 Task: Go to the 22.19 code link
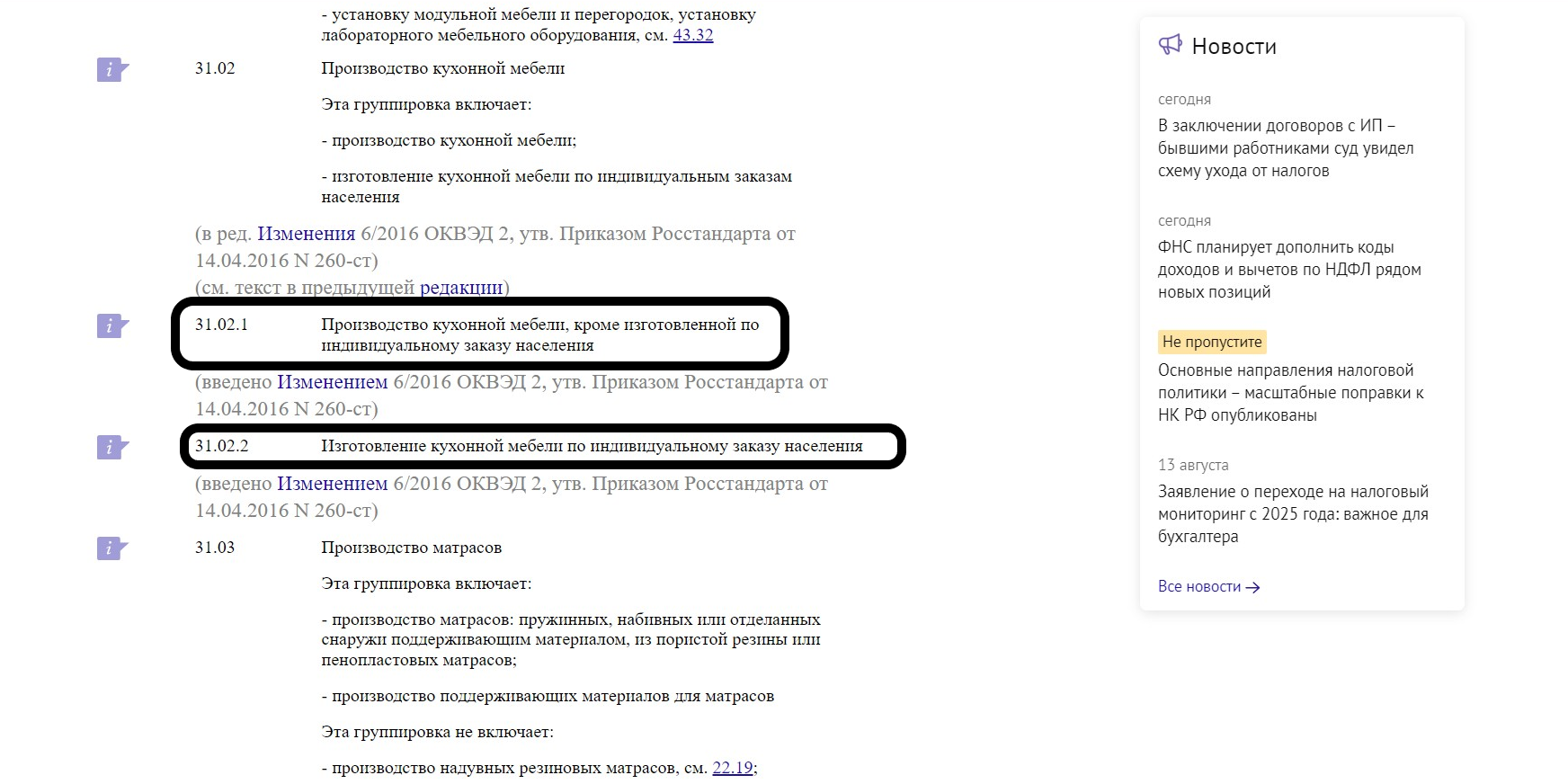click(732, 768)
